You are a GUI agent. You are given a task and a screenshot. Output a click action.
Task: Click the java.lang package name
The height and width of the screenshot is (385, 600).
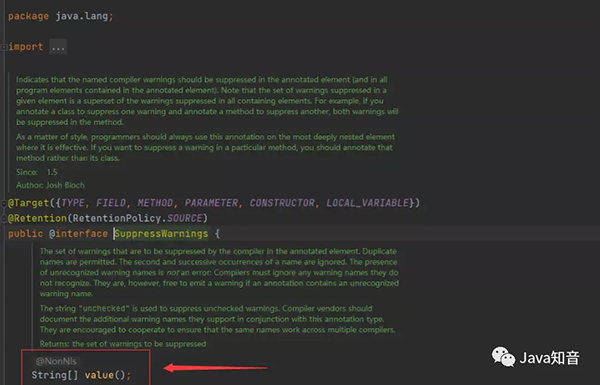click(x=82, y=16)
